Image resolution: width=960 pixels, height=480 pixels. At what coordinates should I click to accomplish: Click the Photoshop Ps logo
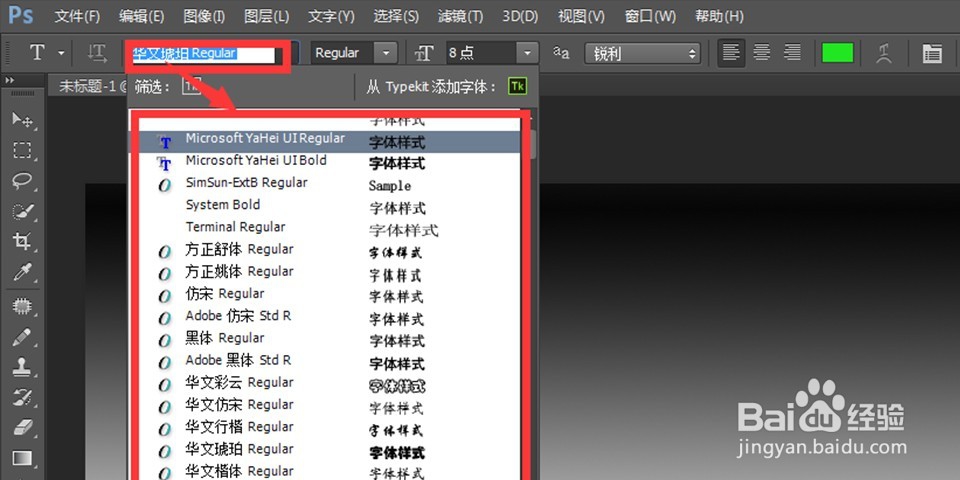[x=20, y=15]
